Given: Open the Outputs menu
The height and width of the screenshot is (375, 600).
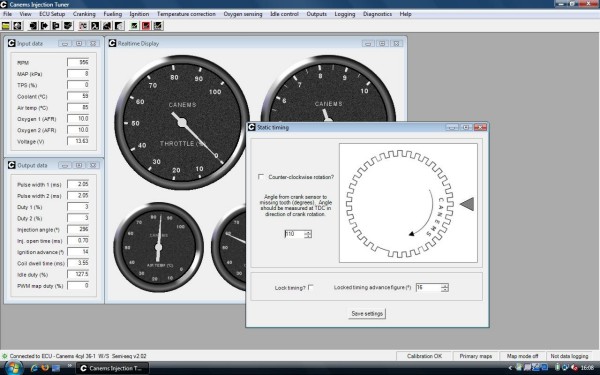Looking at the screenshot, I should click(x=316, y=14).
